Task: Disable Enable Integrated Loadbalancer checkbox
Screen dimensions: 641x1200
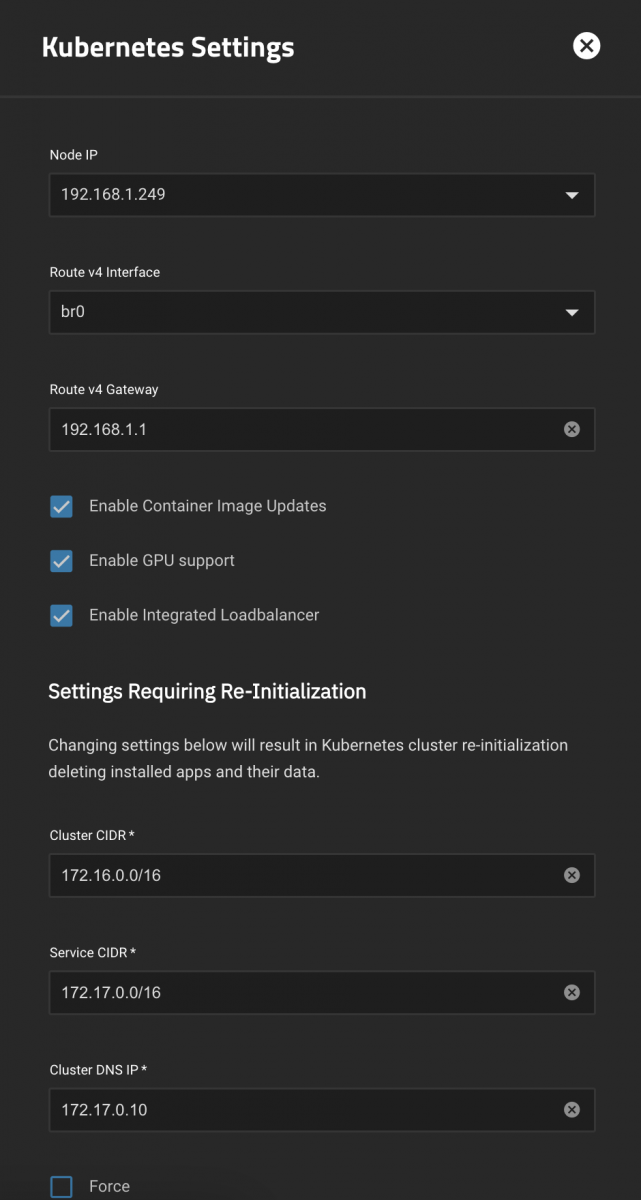Action: coord(61,616)
